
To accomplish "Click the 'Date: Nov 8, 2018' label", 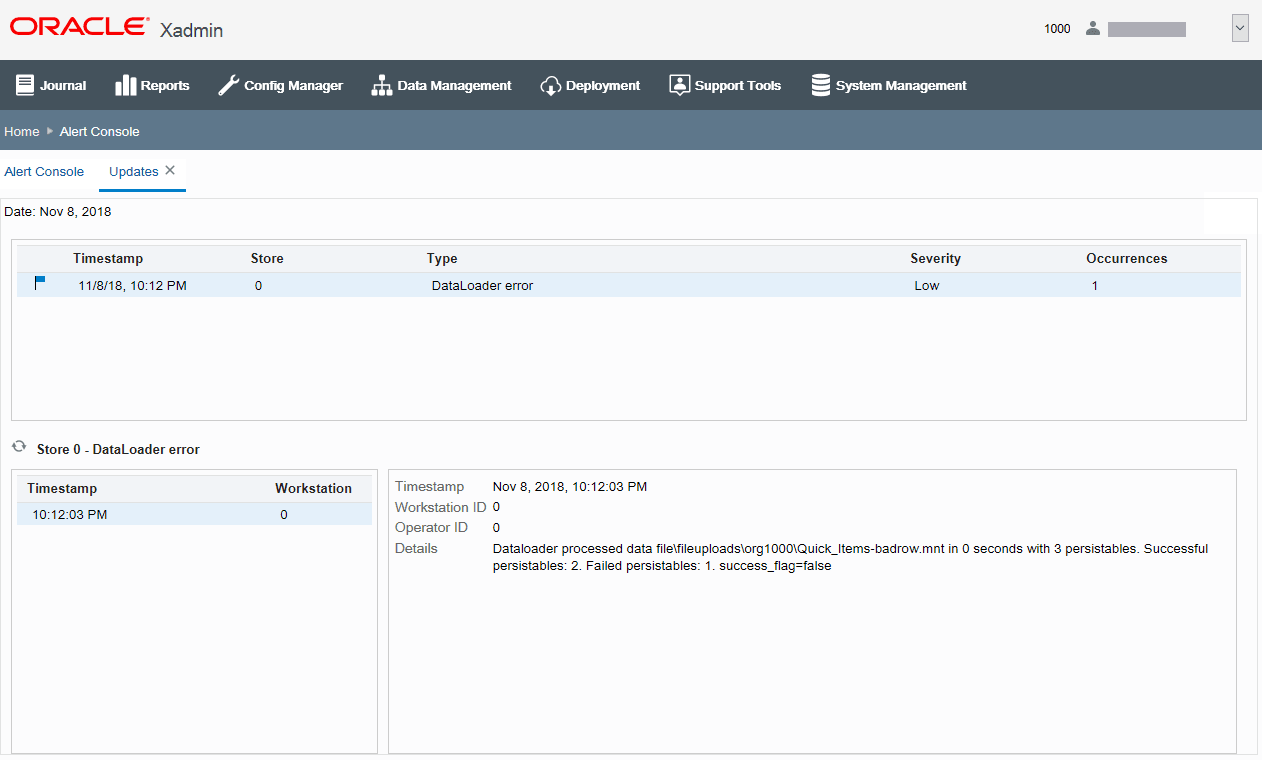I will pyautogui.click(x=58, y=211).
